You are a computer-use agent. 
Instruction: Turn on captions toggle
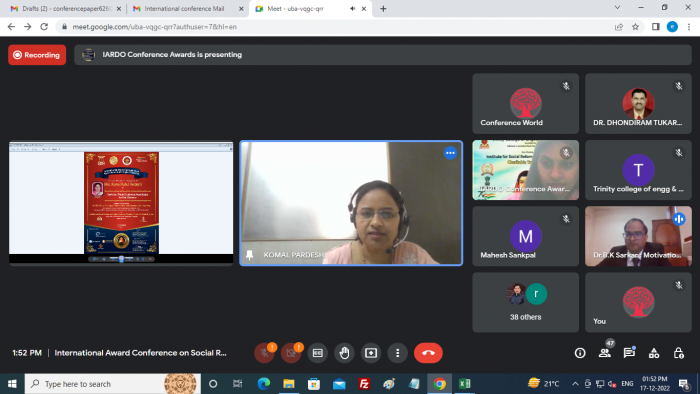click(x=317, y=353)
